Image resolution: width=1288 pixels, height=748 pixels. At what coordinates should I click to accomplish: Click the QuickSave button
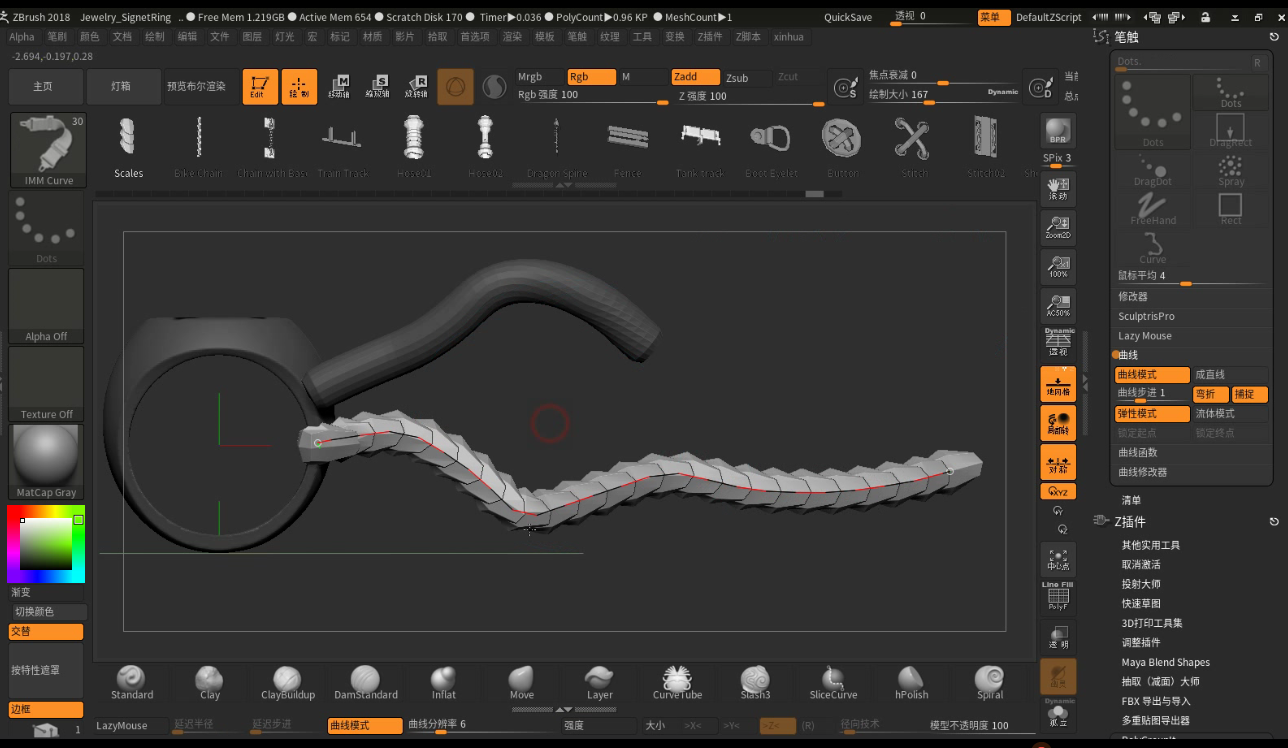[848, 17]
